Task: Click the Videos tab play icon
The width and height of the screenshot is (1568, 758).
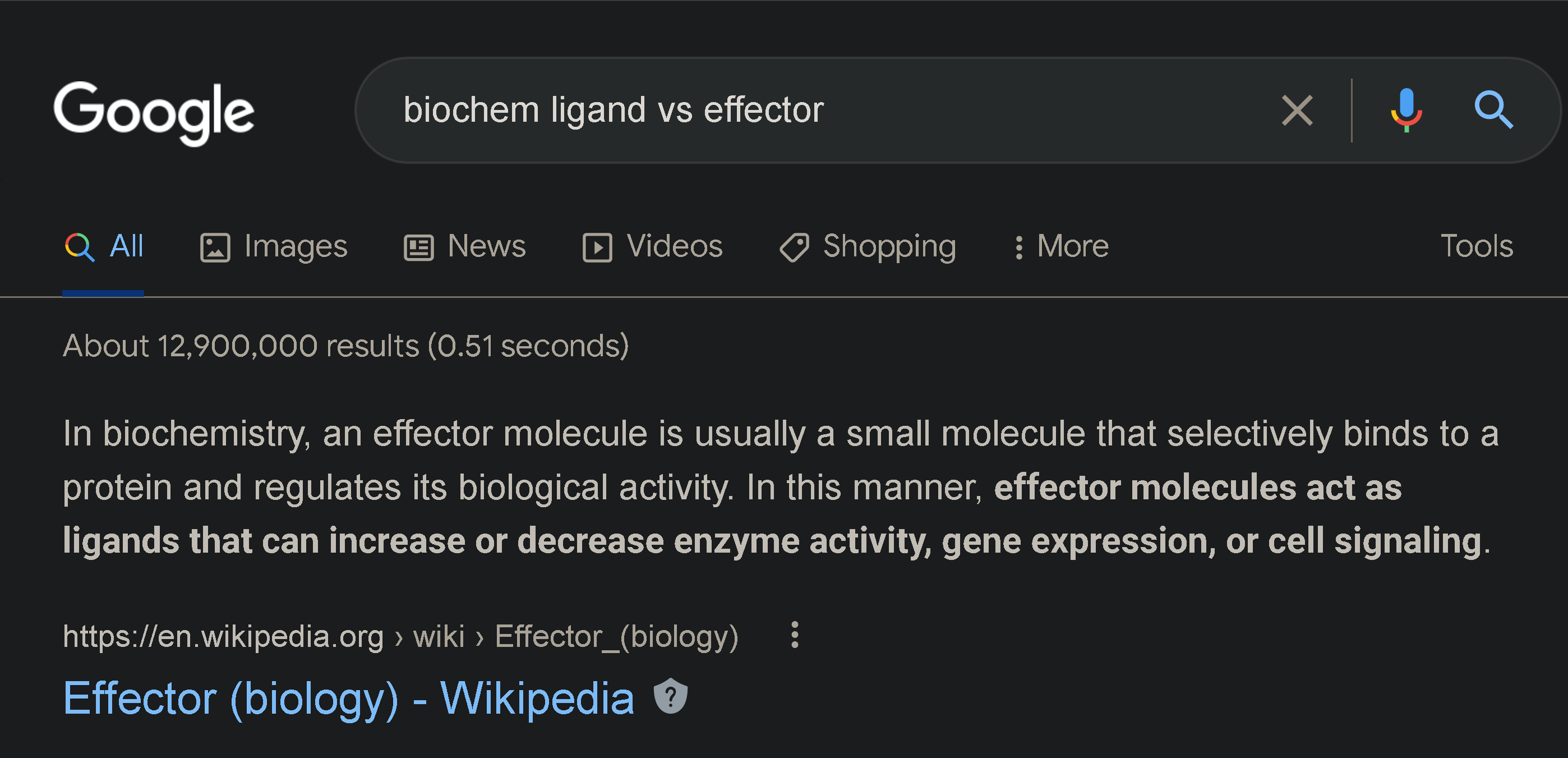Action: point(597,248)
